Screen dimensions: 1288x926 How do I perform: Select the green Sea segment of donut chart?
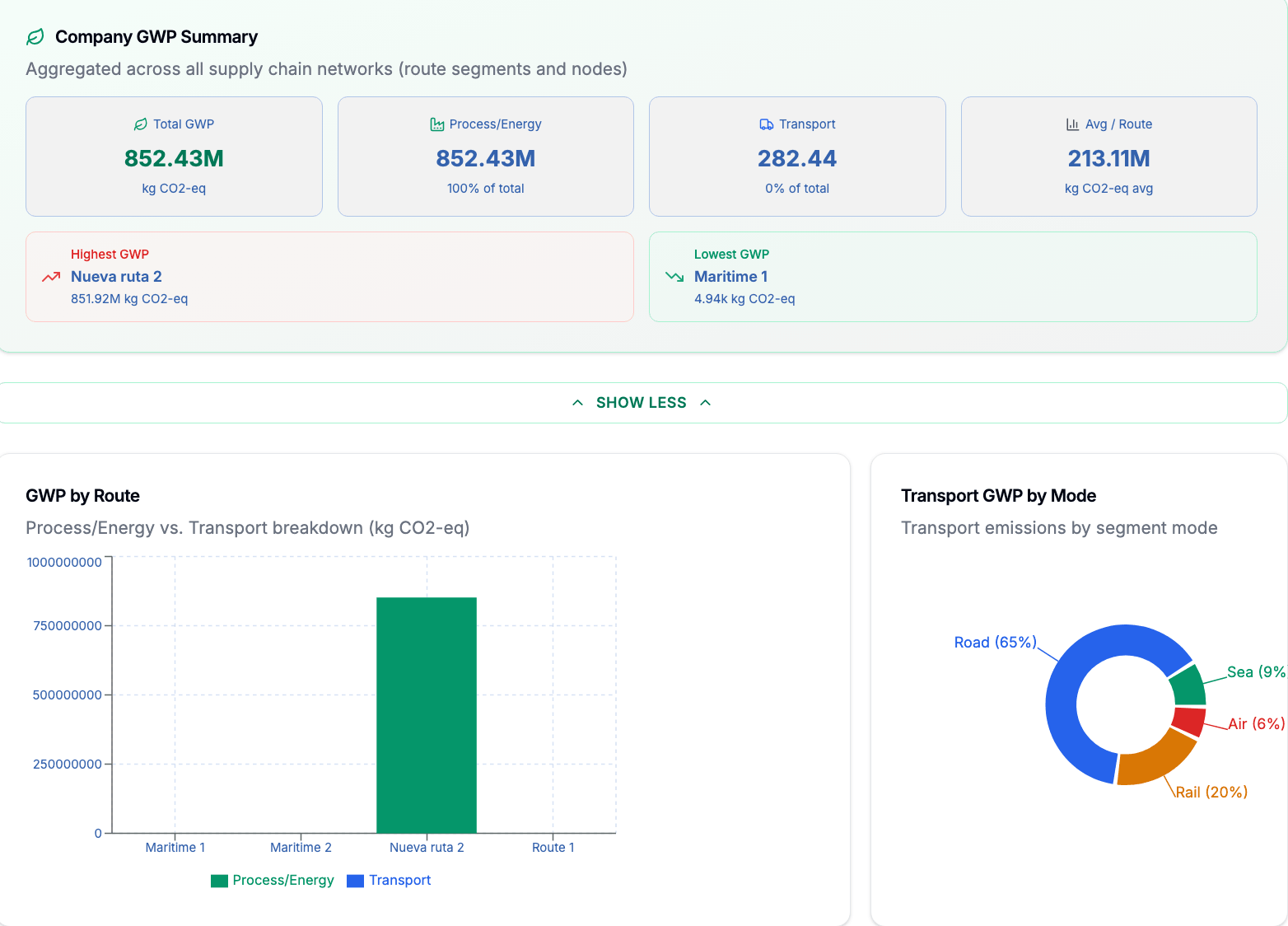point(1189,685)
